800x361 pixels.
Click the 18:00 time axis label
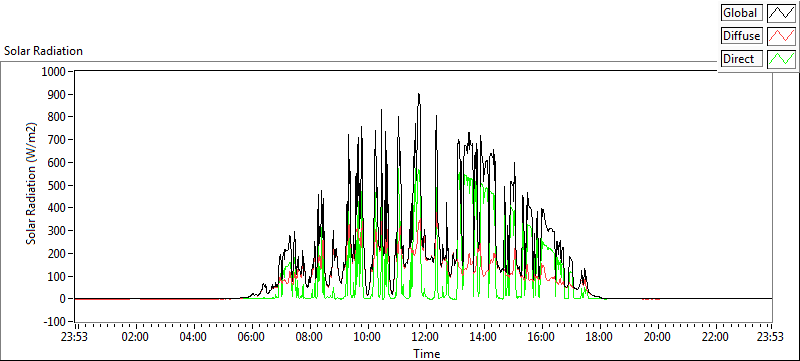(x=599, y=337)
